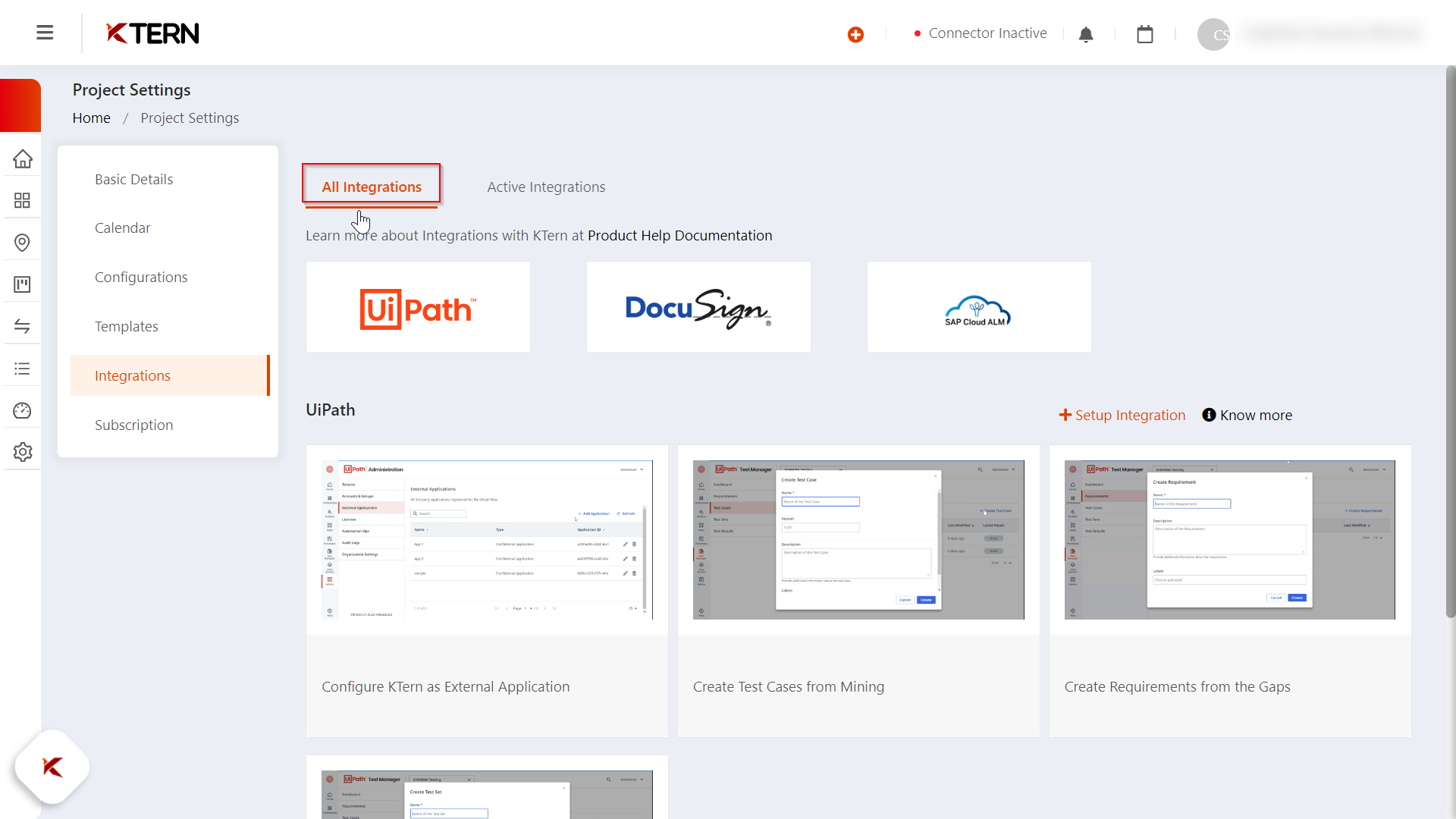Click 'Configure KTern as External Application' caption
Image resolution: width=1456 pixels, height=819 pixels.
[445, 686]
